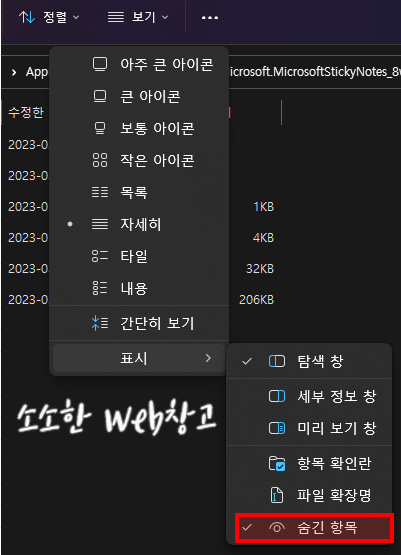Click the 항목 확인란 folder check icon

[277, 463]
